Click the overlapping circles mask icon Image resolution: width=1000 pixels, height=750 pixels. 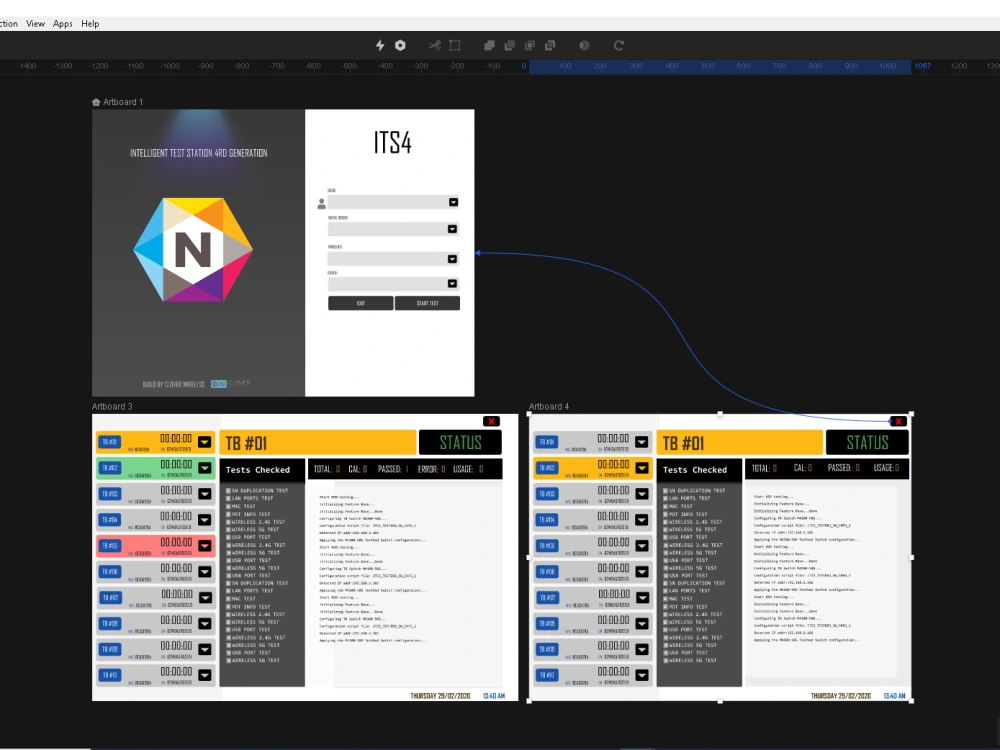[x=584, y=45]
